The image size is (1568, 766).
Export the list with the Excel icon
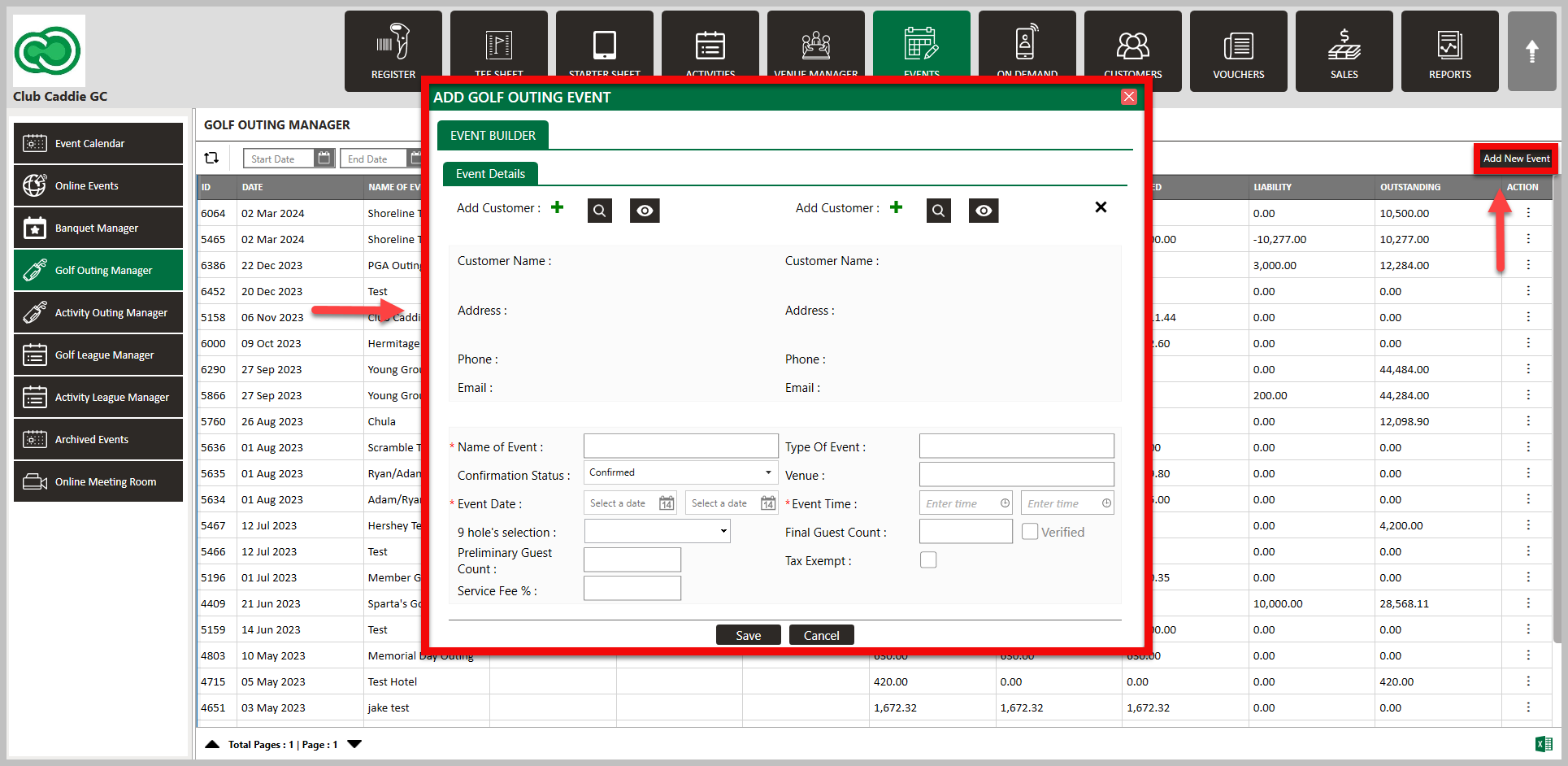coord(1544,743)
